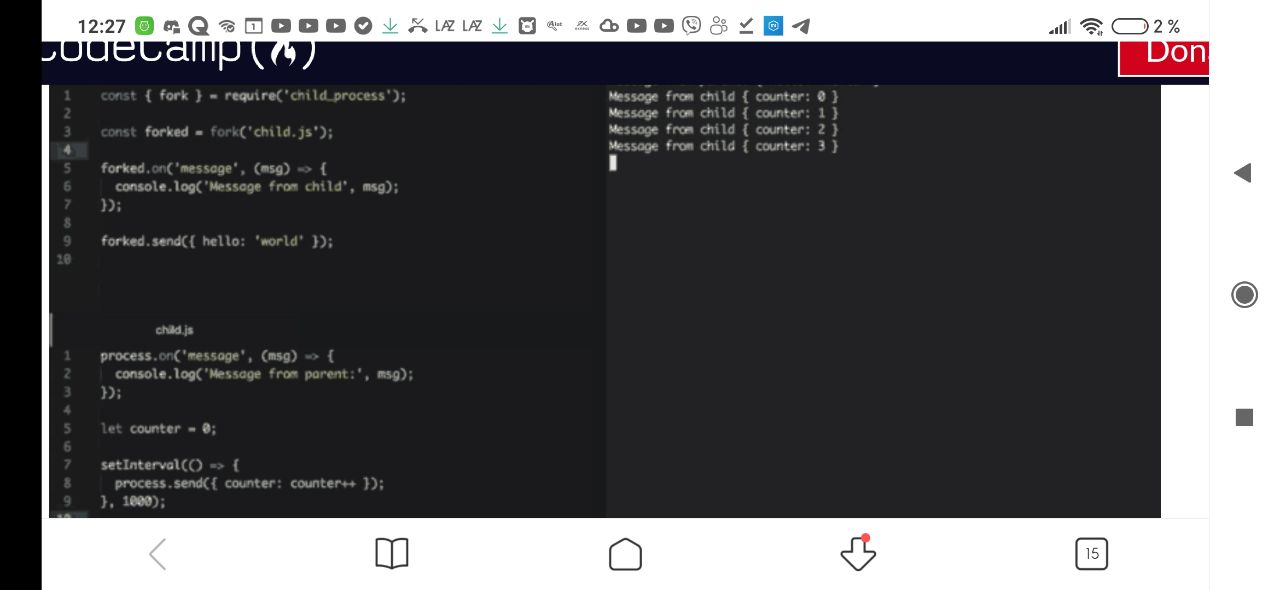Click code line "process.on('message', (msg) => {"
The image size is (1280, 590).
(x=218, y=356)
